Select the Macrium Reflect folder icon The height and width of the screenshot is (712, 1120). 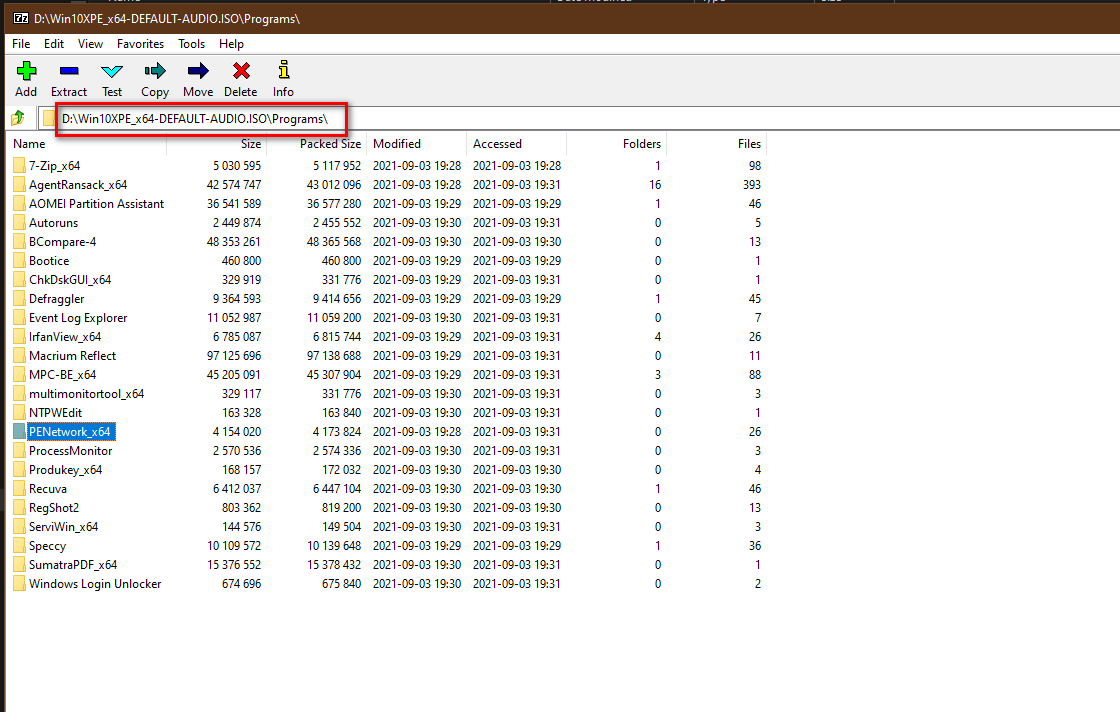point(19,356)
